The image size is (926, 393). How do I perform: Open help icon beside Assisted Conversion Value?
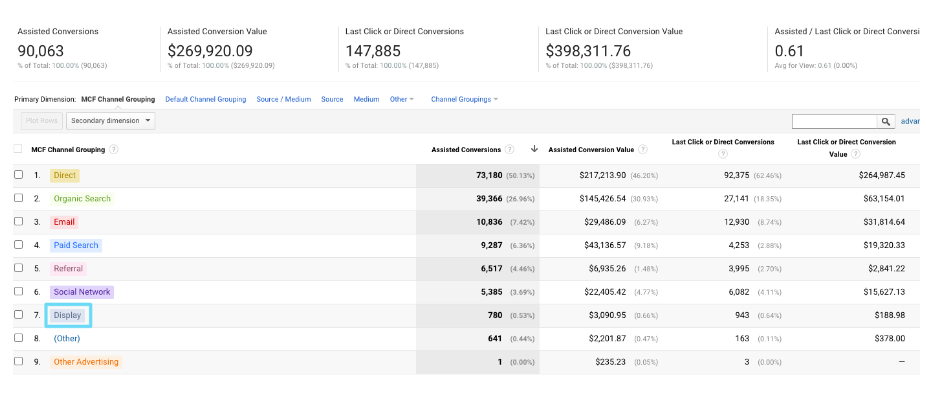pyautogui.click(x=643, y=150)
